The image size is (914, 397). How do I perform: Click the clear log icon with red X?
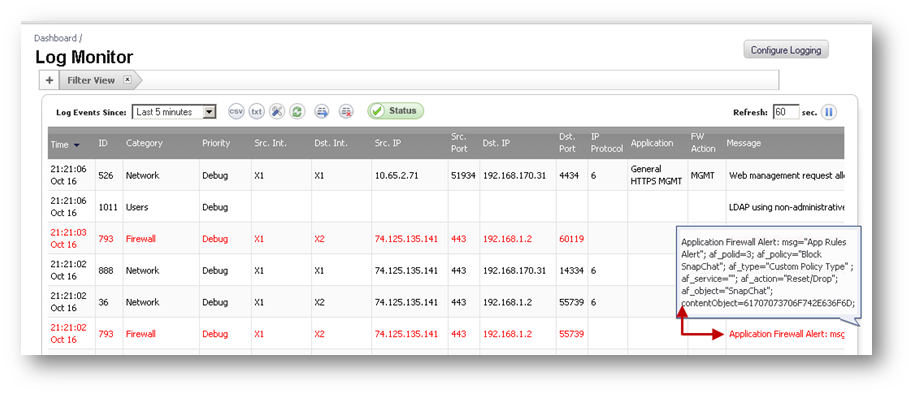tap(346, 111)
